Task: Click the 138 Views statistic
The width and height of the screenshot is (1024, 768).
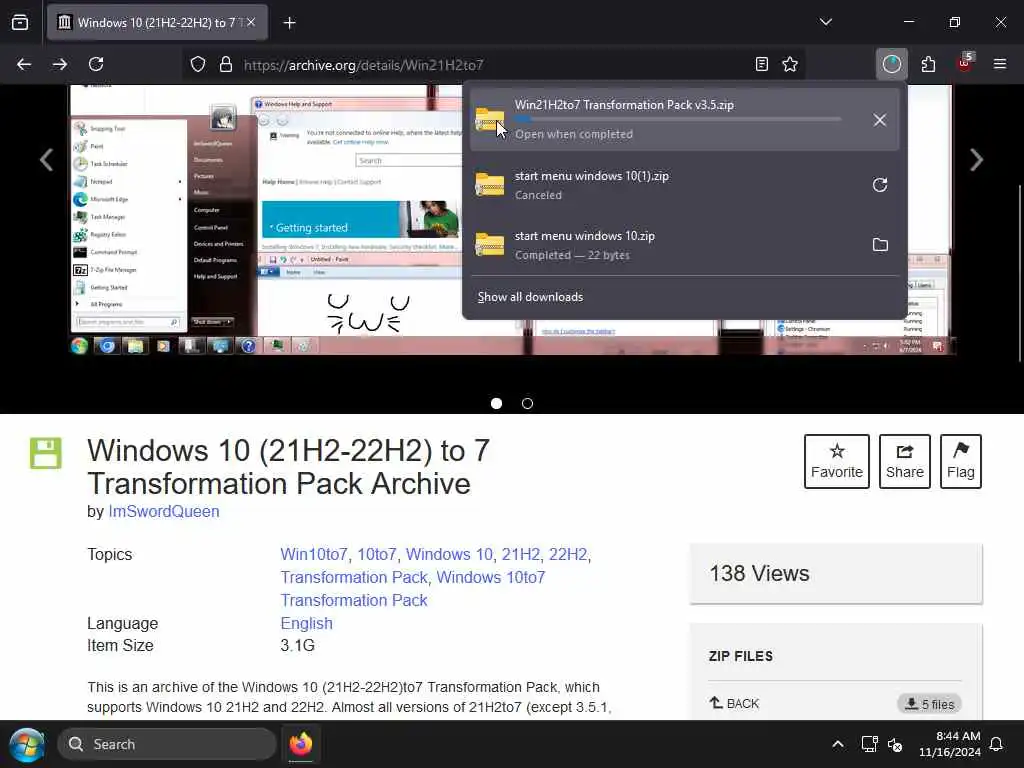Action: pos(760,573)
